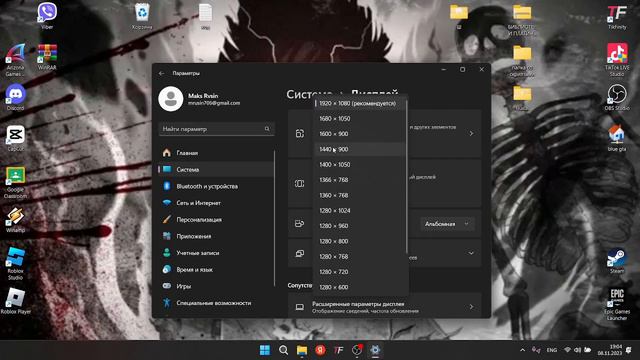
Task: Open Расширенные параметры дисплея
Action: tap(384, 307)
